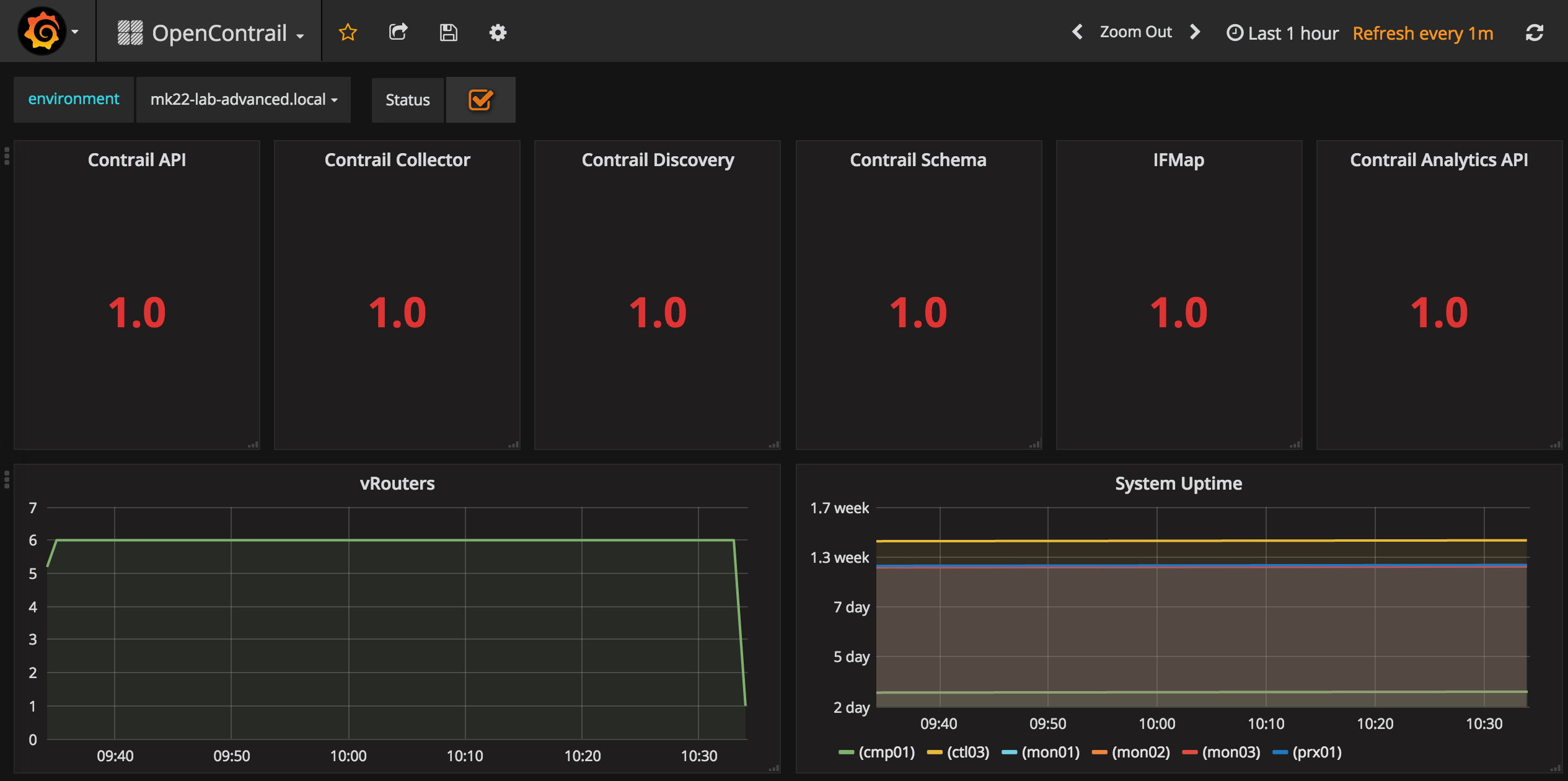The height and width of the screenshot is (781, 1568).
Task: Click the 1.7 week y-axis label
Action: click(839, 508)
